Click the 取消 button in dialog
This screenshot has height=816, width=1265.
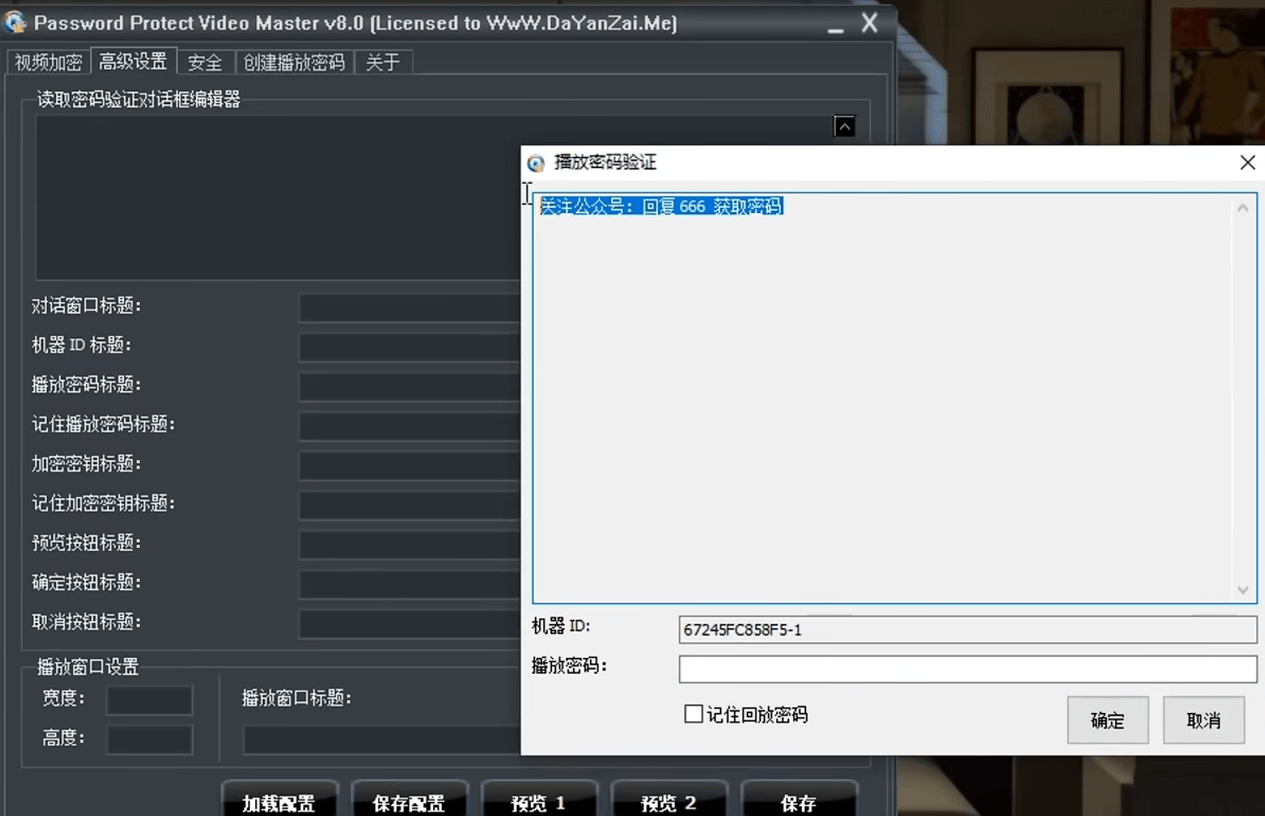1203,720
